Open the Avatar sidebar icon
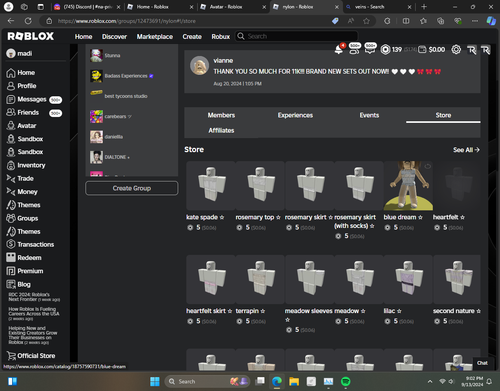The image size is (500, 391). [11, 126]
